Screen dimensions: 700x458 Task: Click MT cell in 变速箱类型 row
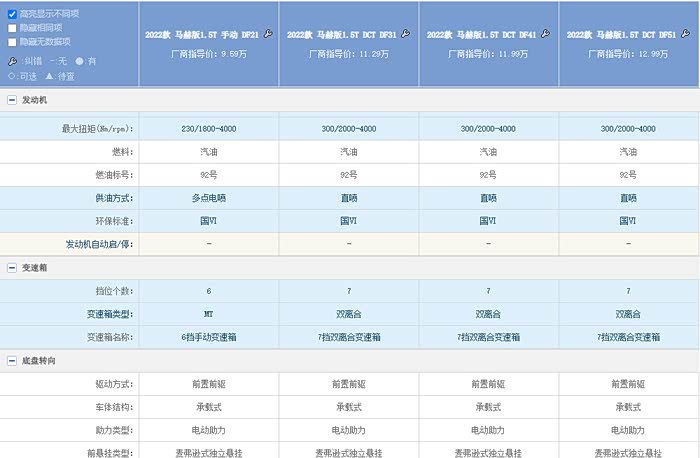tap(208, 314)
